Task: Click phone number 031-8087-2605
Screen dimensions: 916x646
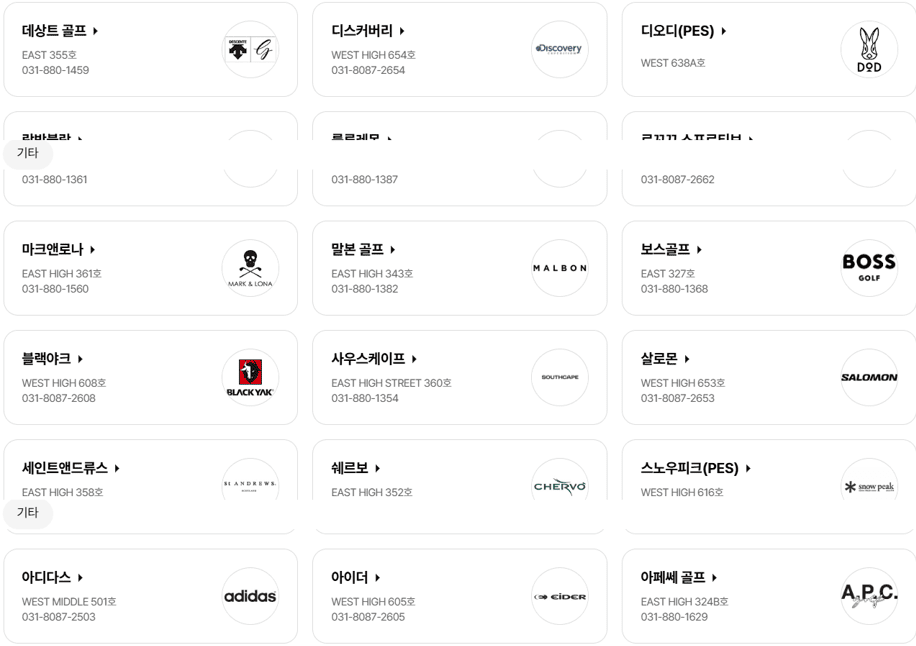Action: [368, 617]
